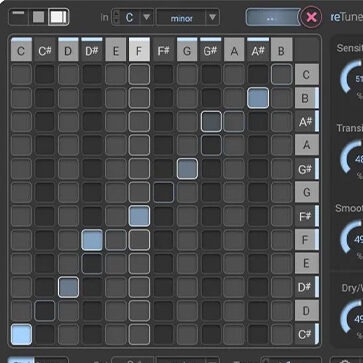The height and width of the screenshot is (363, 363).
Task: Toggle the D input note column header
Action: point(68,49)
